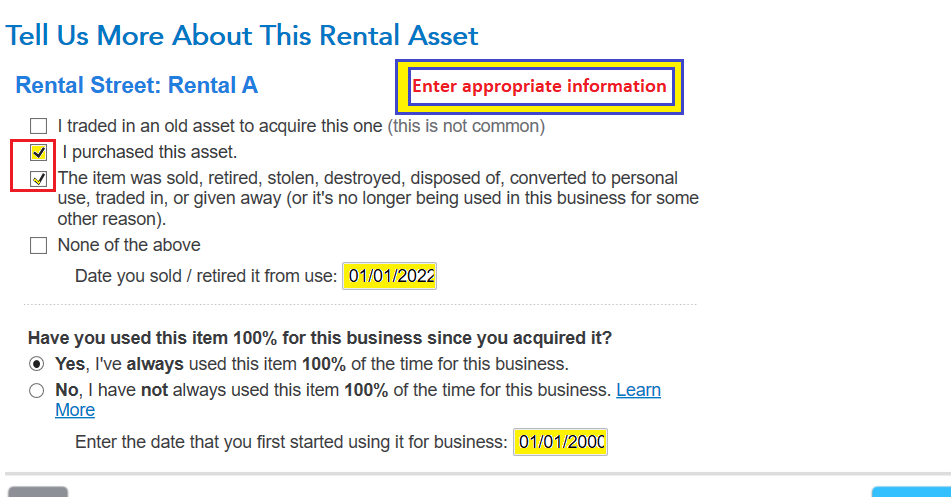Click the first started using for business date field
Screen dimensions: 951x497
560,442
